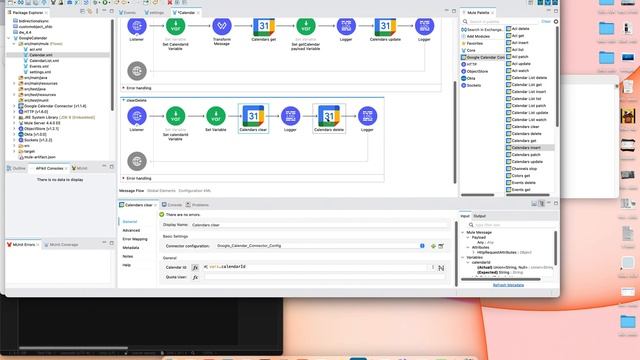The height and width of the screenshot is (360, 640).
Task: Click Calendars update node in upper flow
Action: click(x=385, y=26)
